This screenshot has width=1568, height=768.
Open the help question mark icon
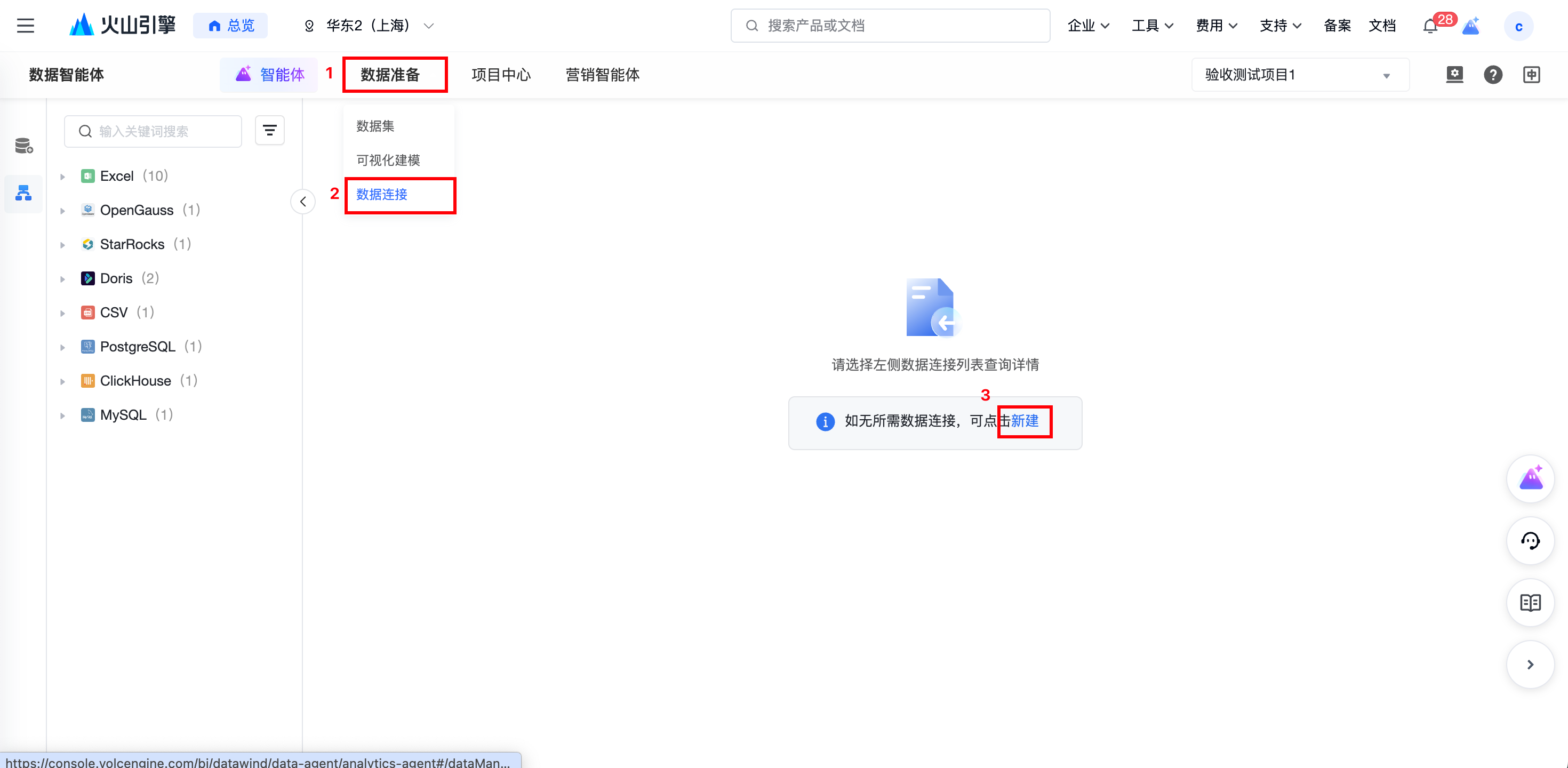(x=1492, y=75)
